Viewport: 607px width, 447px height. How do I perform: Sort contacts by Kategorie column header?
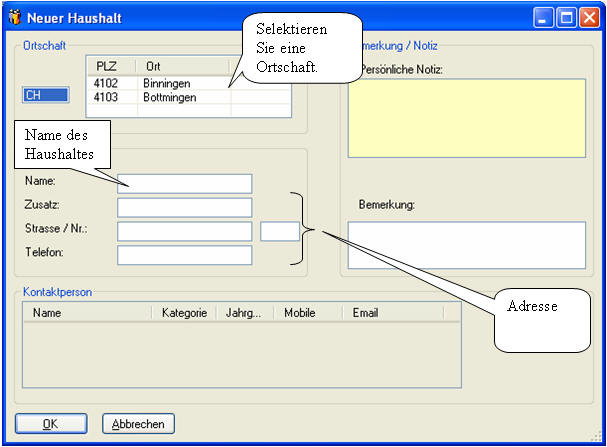pos(184,313)
